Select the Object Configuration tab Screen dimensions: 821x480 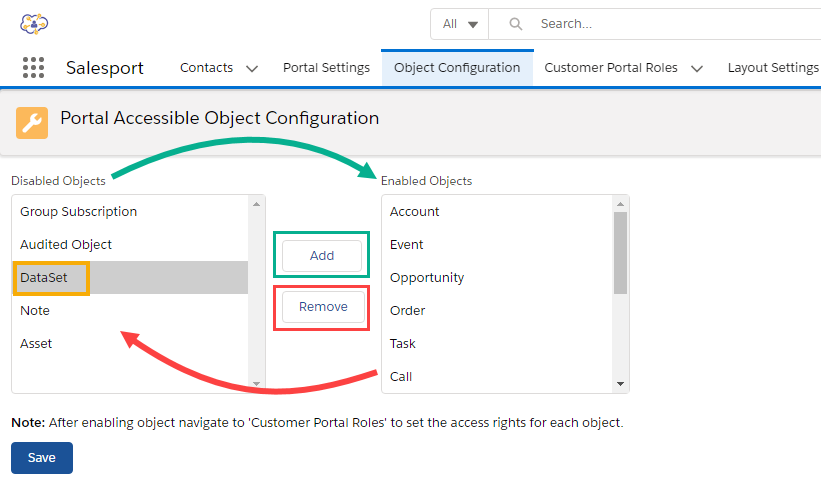[x=457, y=68]
